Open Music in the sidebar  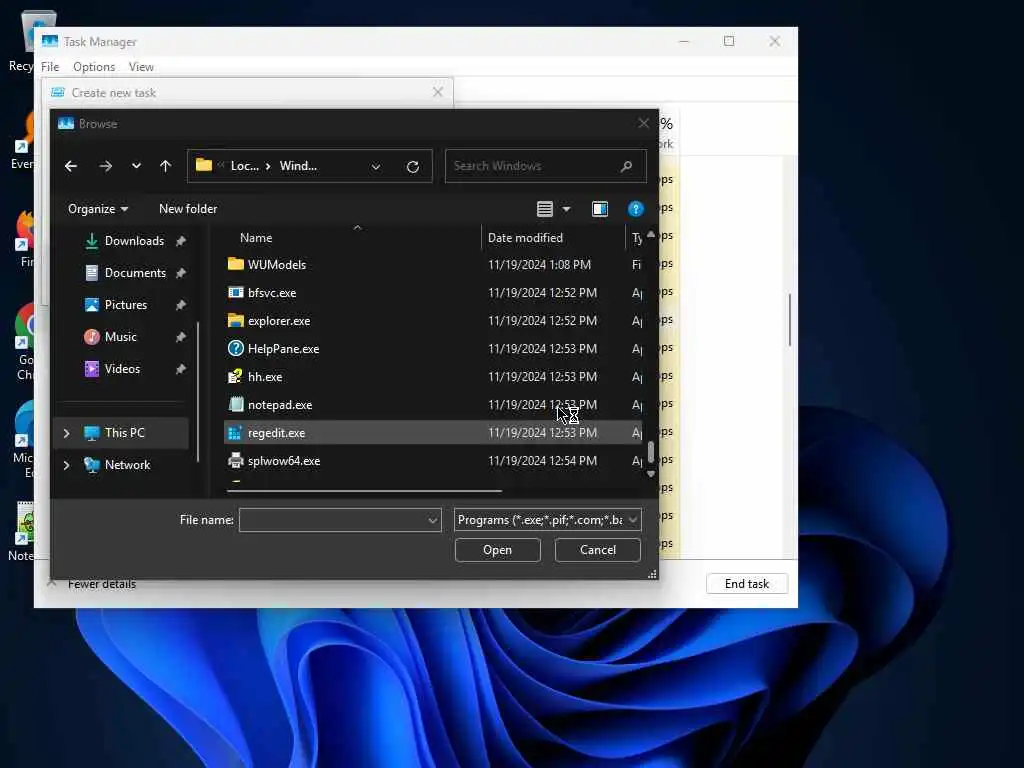coord(120,337)
